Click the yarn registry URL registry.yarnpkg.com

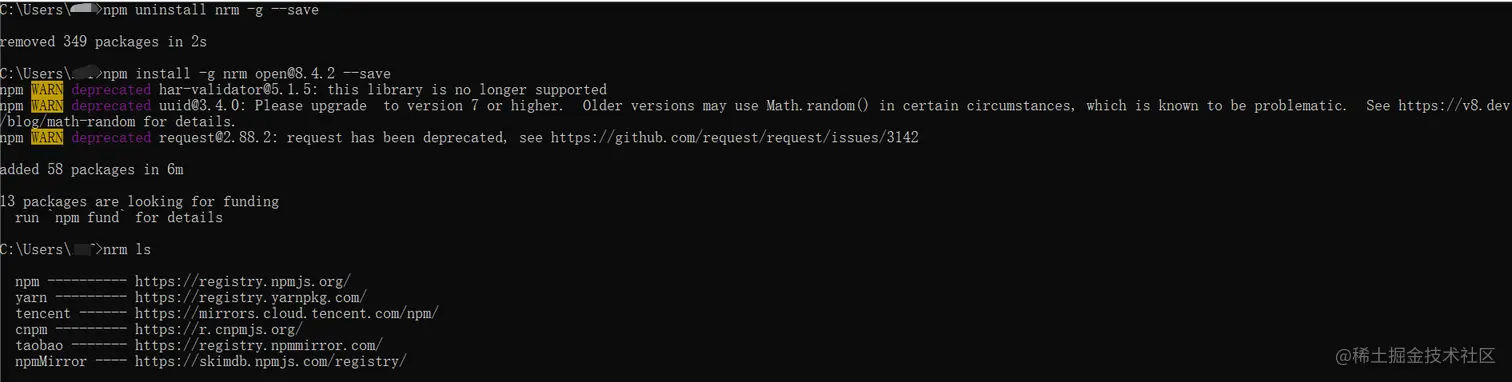(251, 297)
